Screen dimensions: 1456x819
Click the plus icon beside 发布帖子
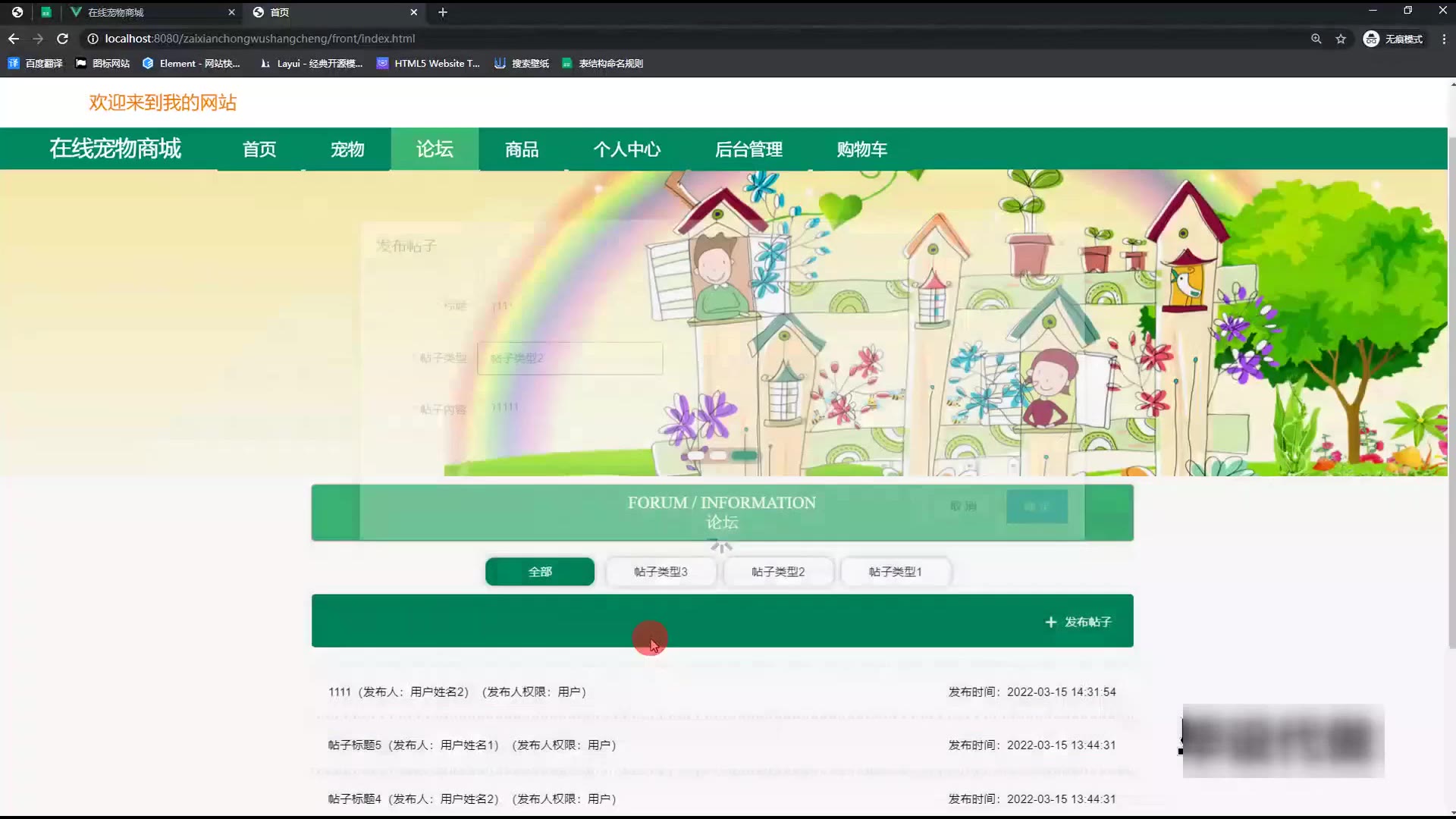(1051, 622)
